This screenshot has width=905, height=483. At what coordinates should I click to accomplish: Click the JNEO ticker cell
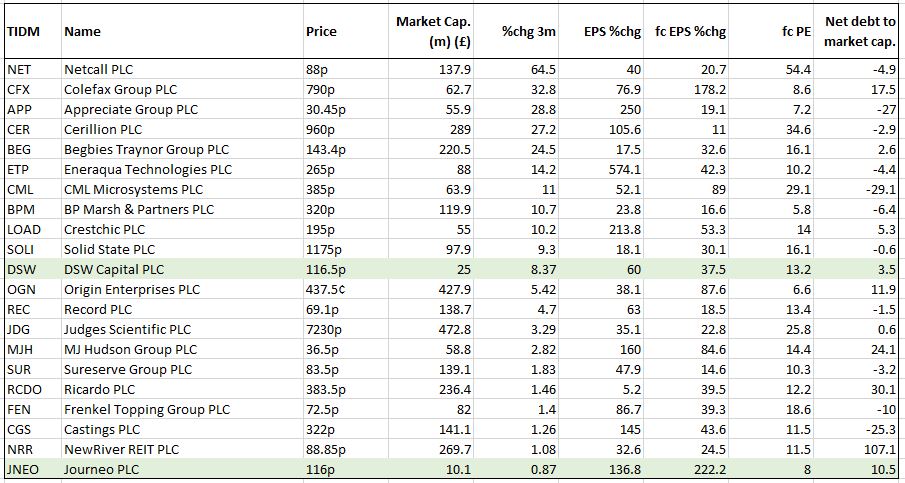(x=24, y=469)
